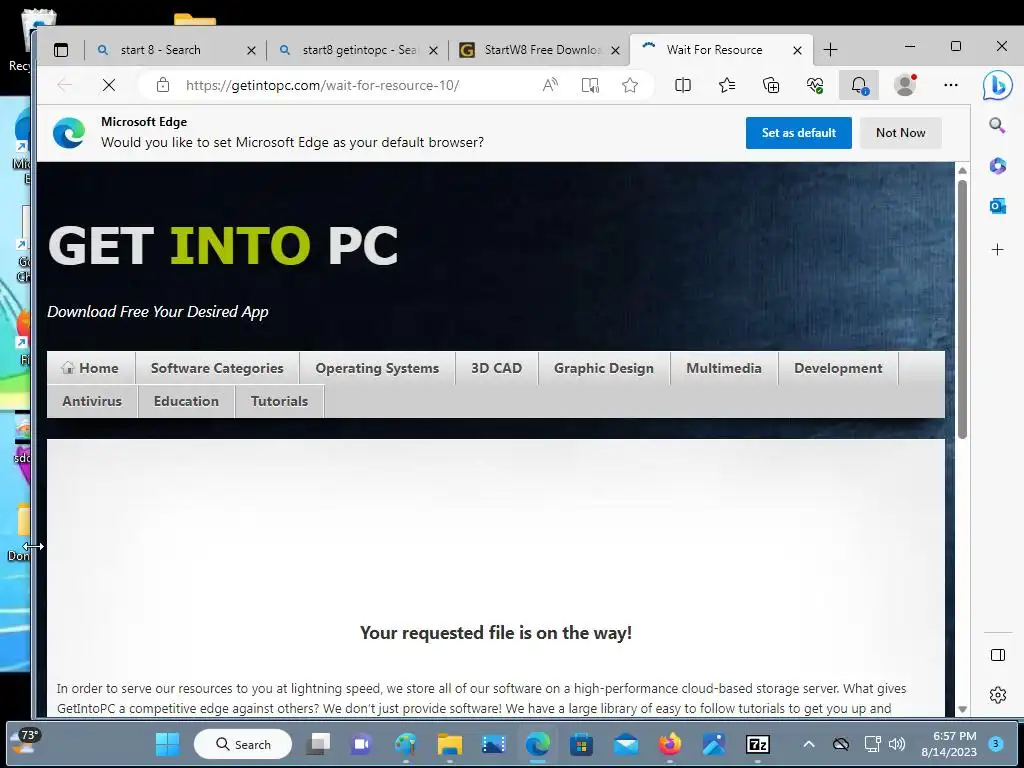Open clock showing 6:57 PM
This screenshot has height=768, width=1024.
point(950,744)
